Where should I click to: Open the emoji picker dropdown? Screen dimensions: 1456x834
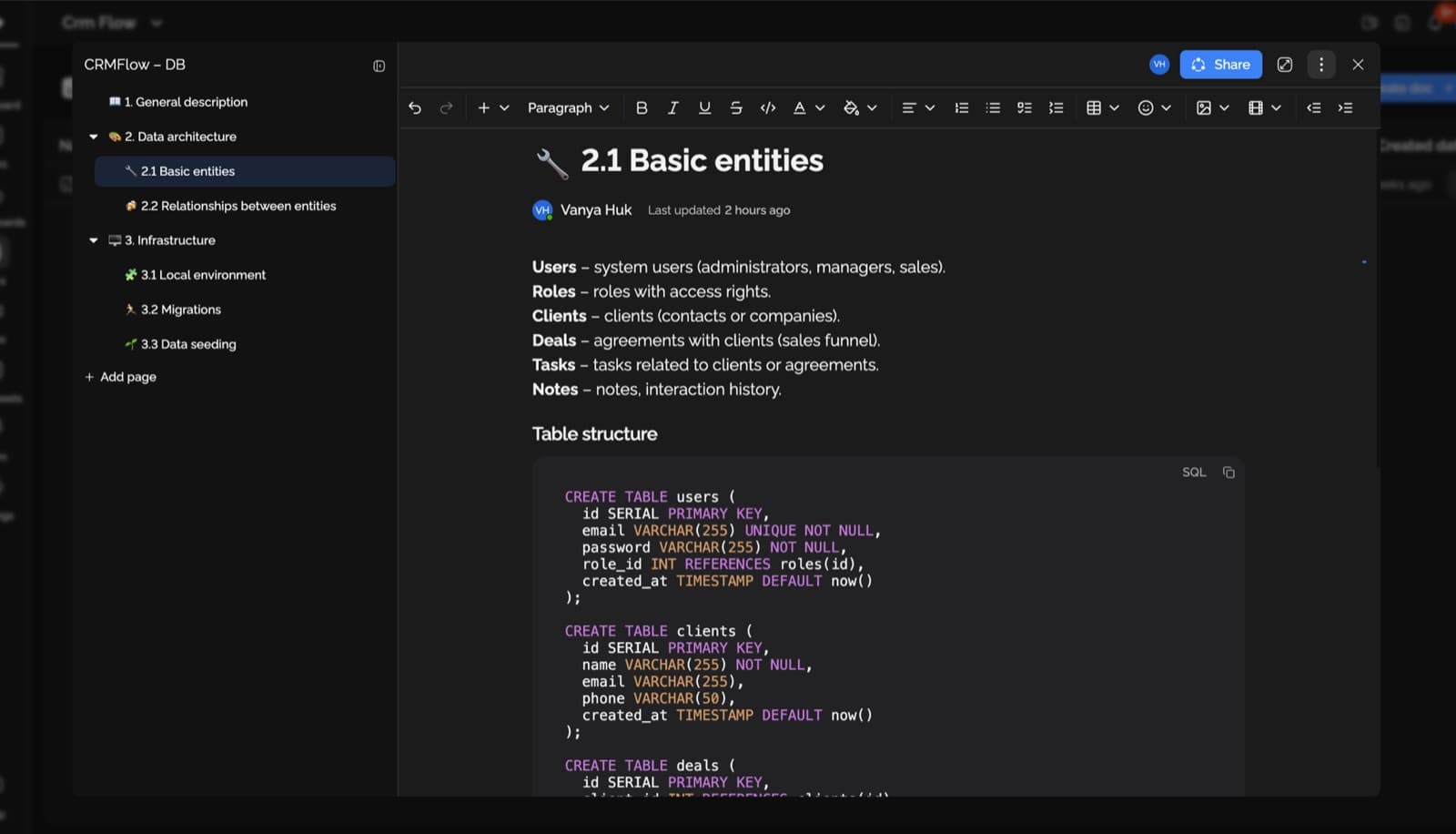click(x=1154, y=107)
